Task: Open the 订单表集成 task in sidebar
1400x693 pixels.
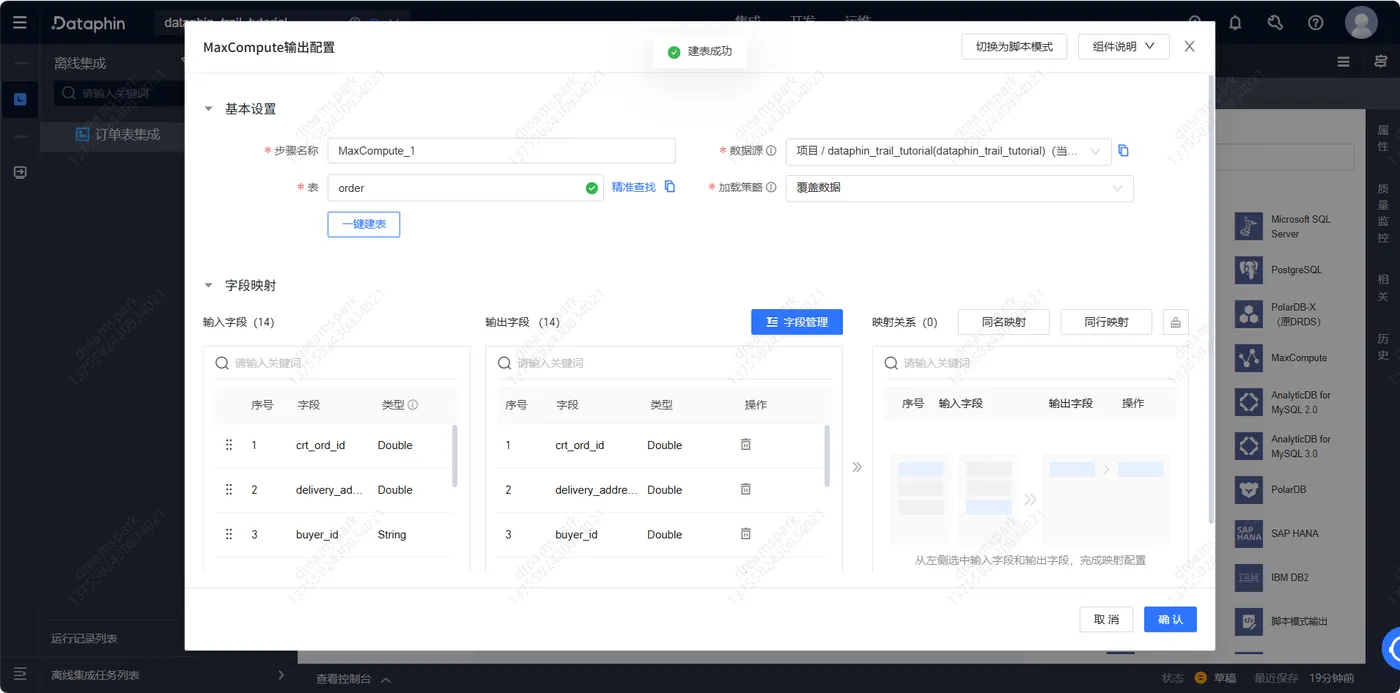Action: 127,134
